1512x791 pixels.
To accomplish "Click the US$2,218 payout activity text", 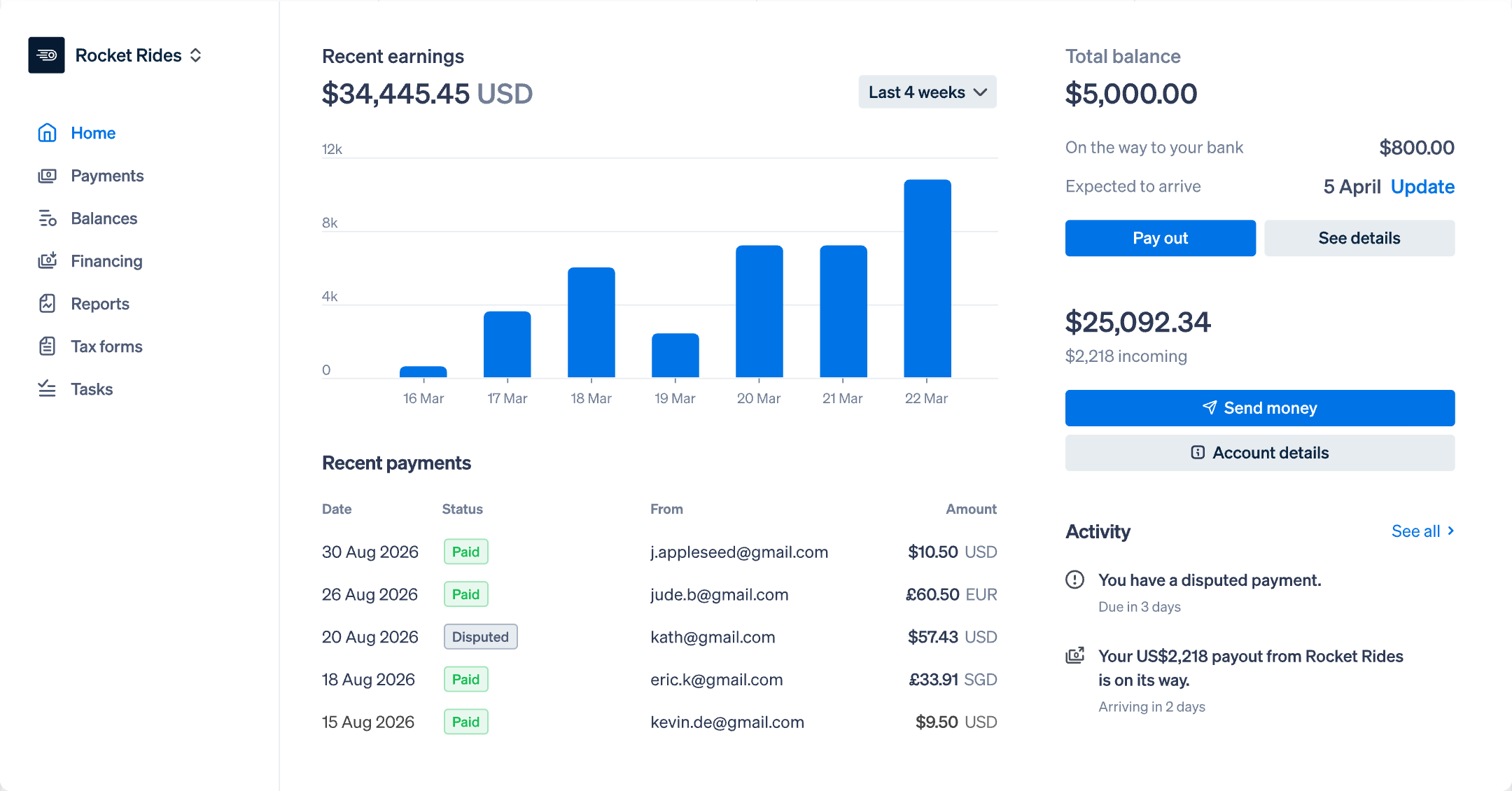I will [x=1251, y=668].
